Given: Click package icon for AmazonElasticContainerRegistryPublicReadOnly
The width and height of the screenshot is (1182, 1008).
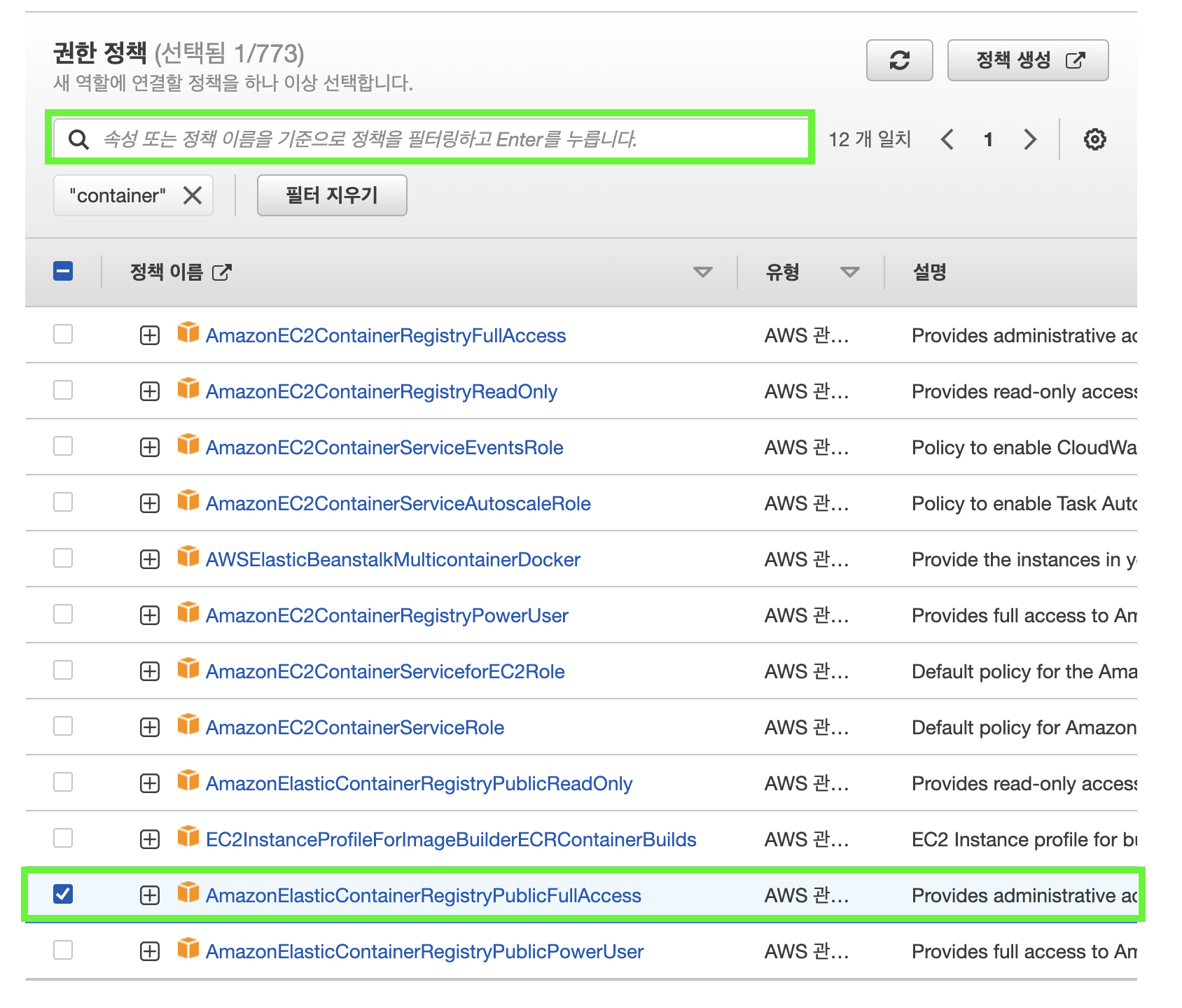Looking at the screenshot, I should (x=188, y=780).
